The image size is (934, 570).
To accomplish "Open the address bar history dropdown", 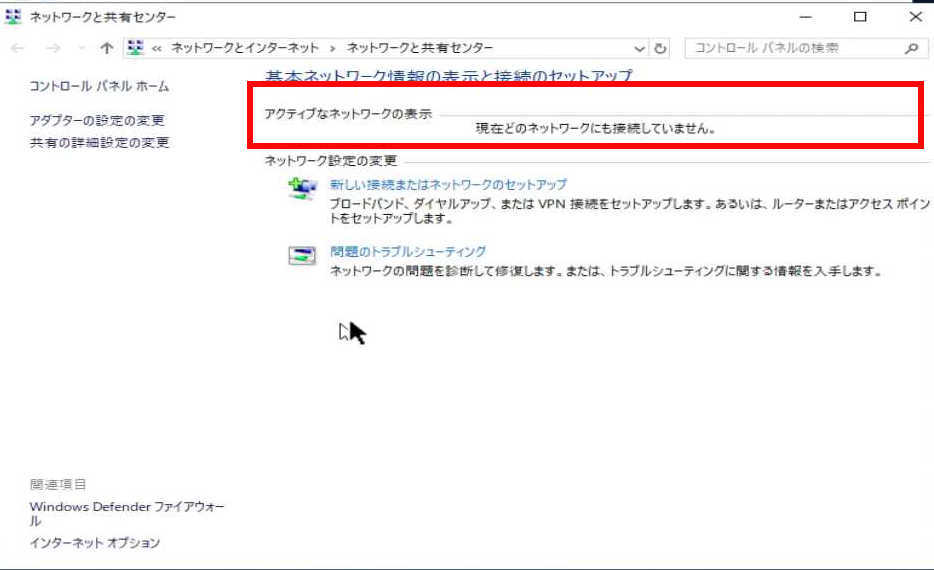I will 639,49.
